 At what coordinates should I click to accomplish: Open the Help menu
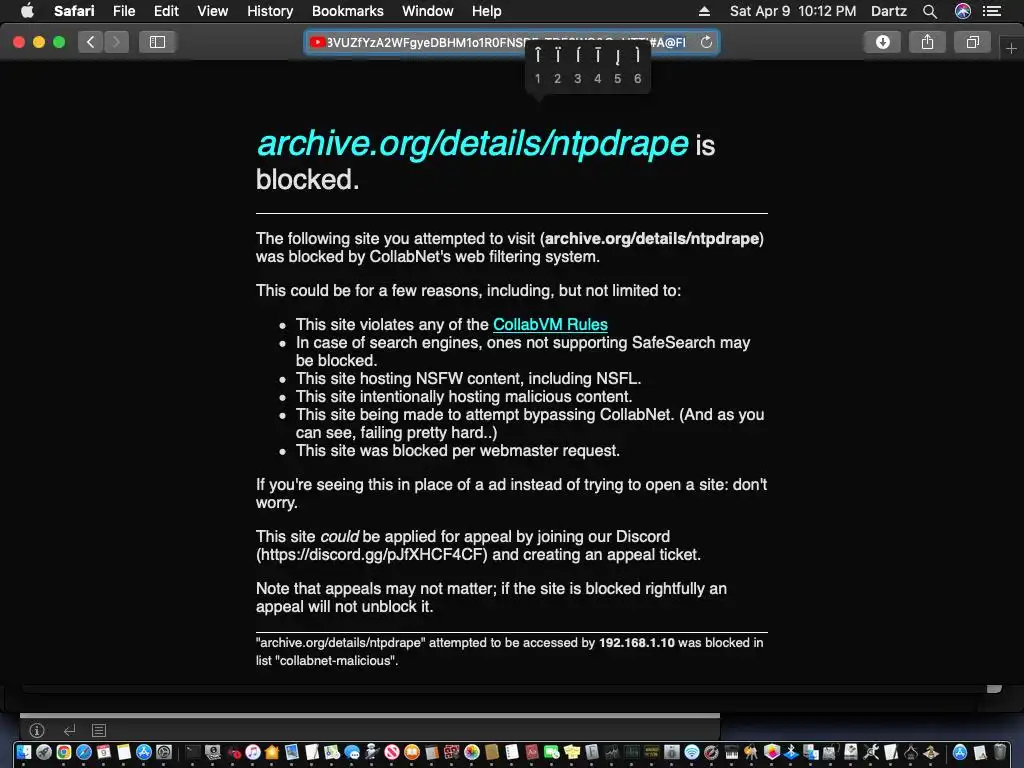tap(487, 11)
